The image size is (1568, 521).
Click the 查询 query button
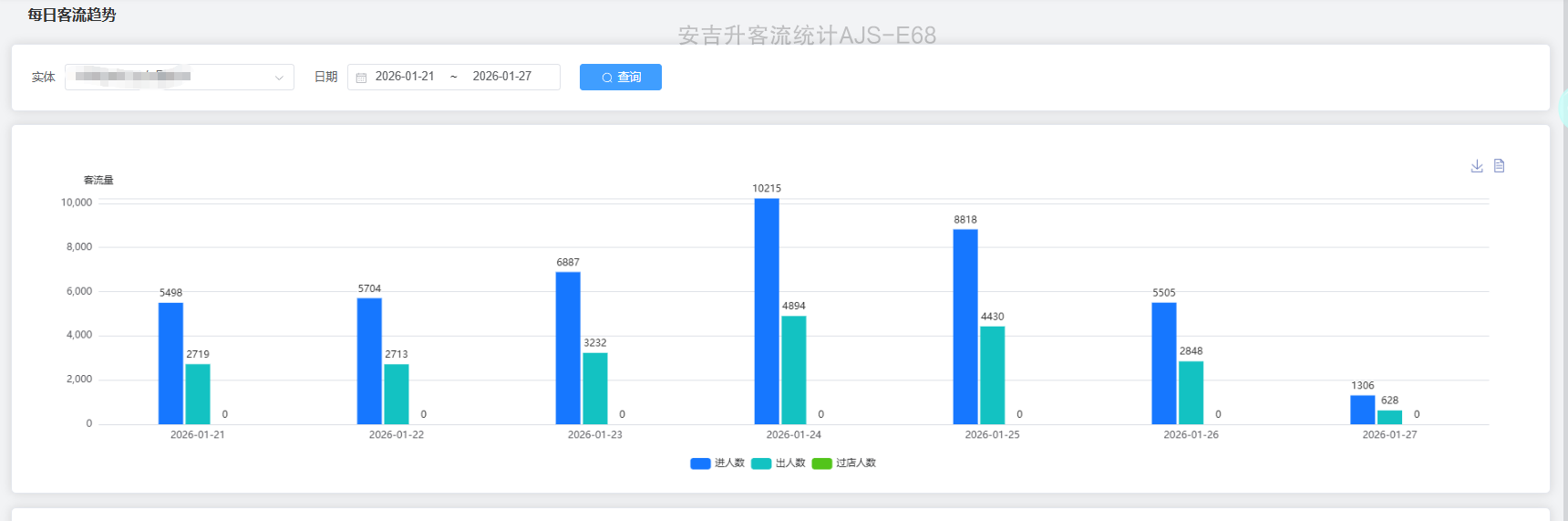click(620, 78)
